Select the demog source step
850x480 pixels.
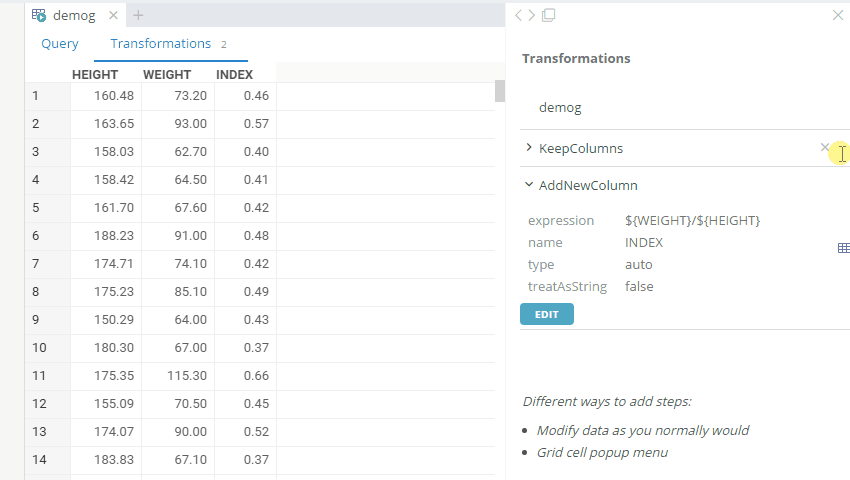pos(560,107)
